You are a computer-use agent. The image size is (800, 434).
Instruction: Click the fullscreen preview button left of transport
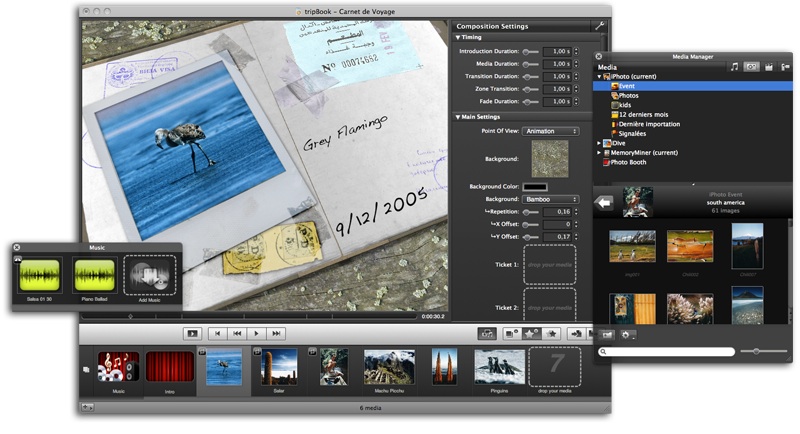point(192,333)
